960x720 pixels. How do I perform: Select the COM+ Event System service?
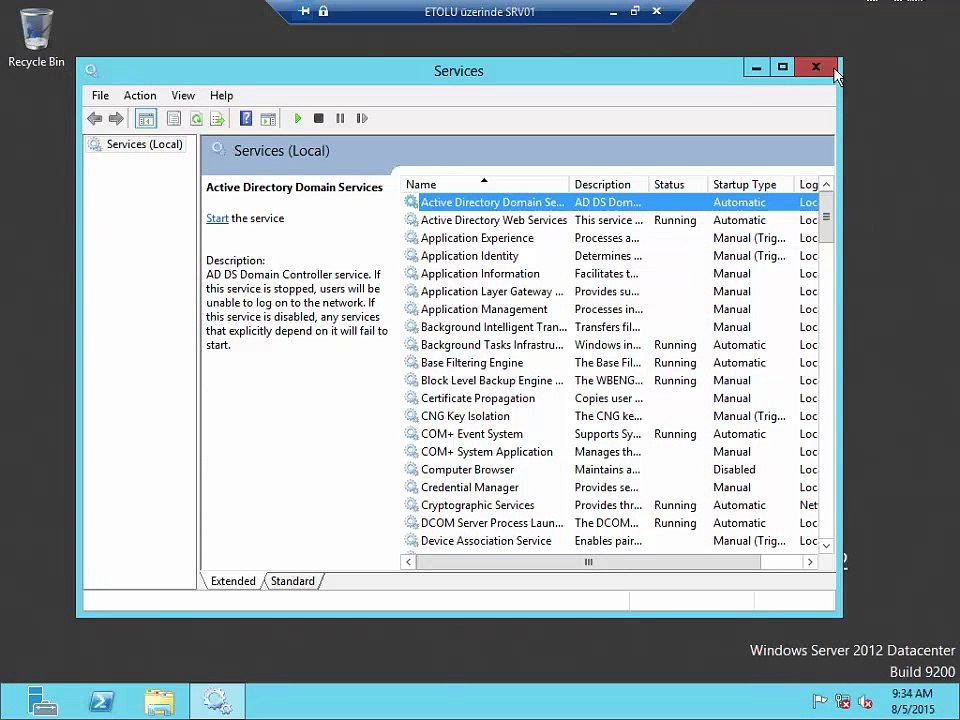[610, 433]
